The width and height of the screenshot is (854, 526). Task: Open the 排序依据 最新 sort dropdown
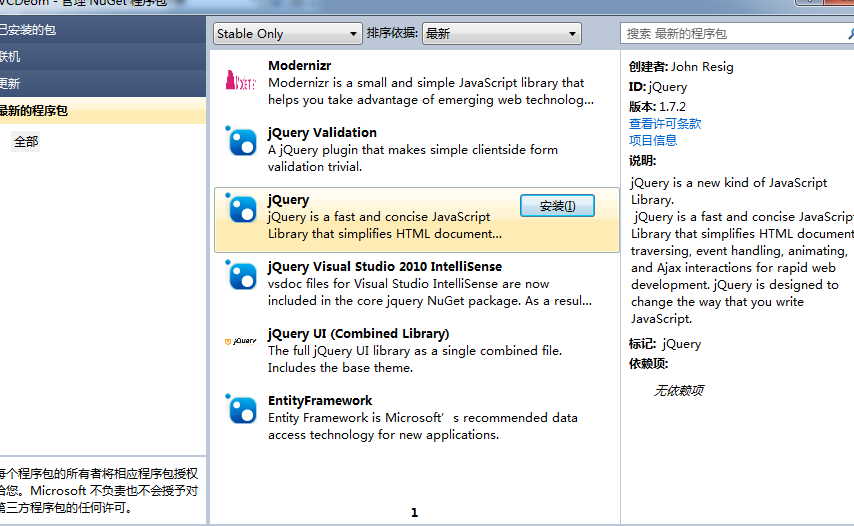tap(502, 34)
